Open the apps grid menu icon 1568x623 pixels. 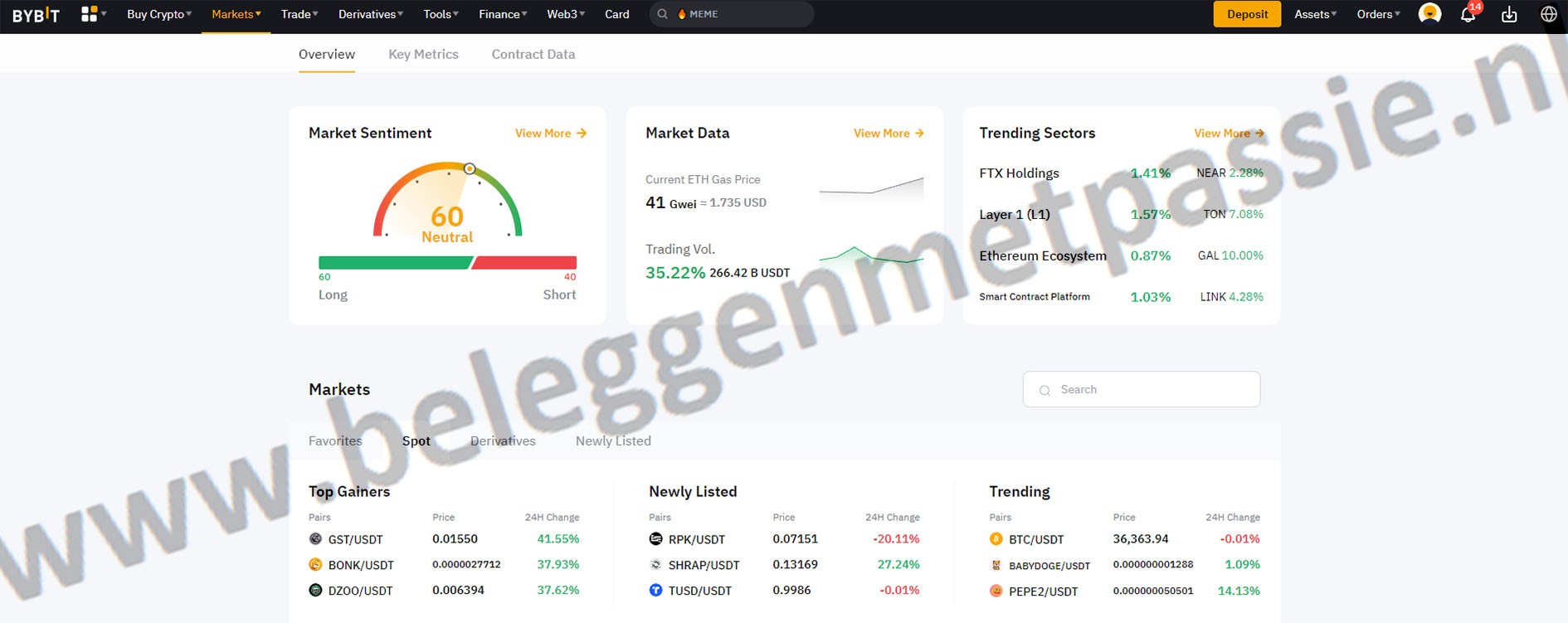tap(90, 14)
